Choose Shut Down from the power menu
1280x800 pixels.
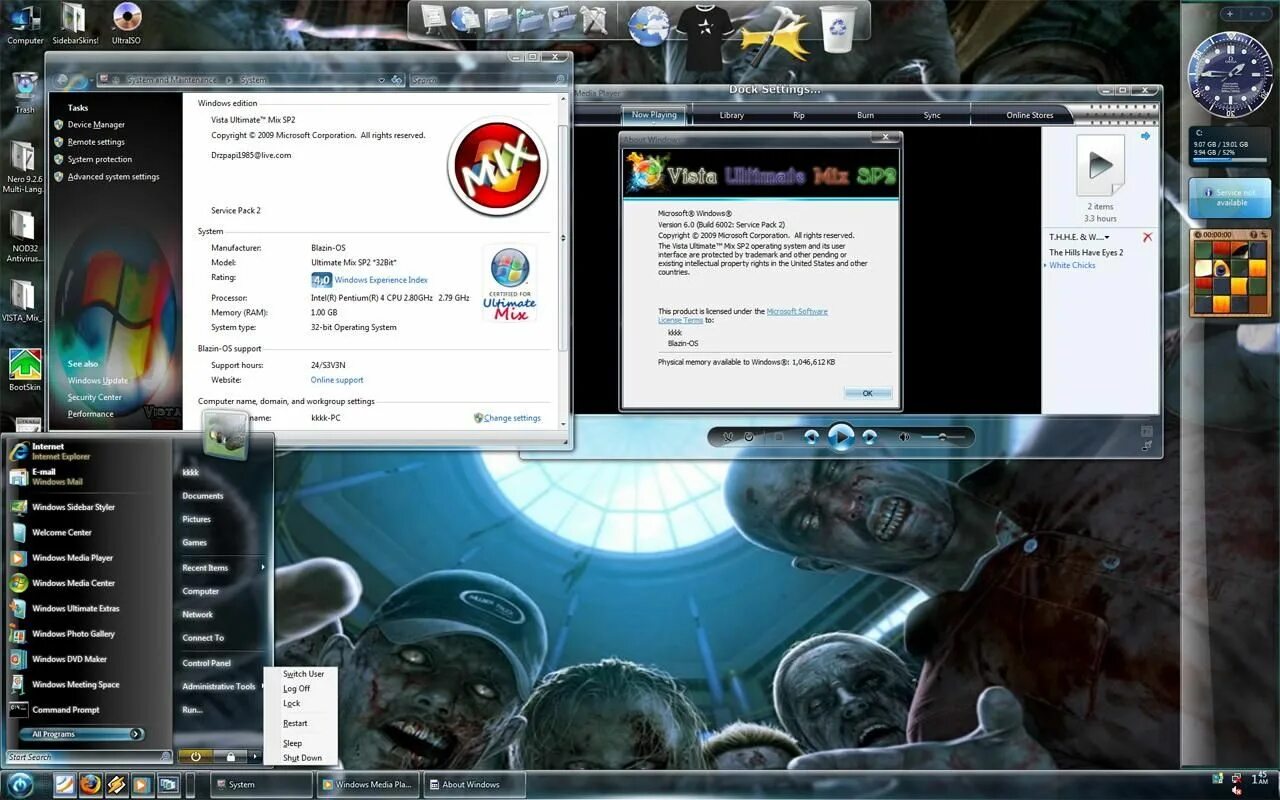pos(302,758)
